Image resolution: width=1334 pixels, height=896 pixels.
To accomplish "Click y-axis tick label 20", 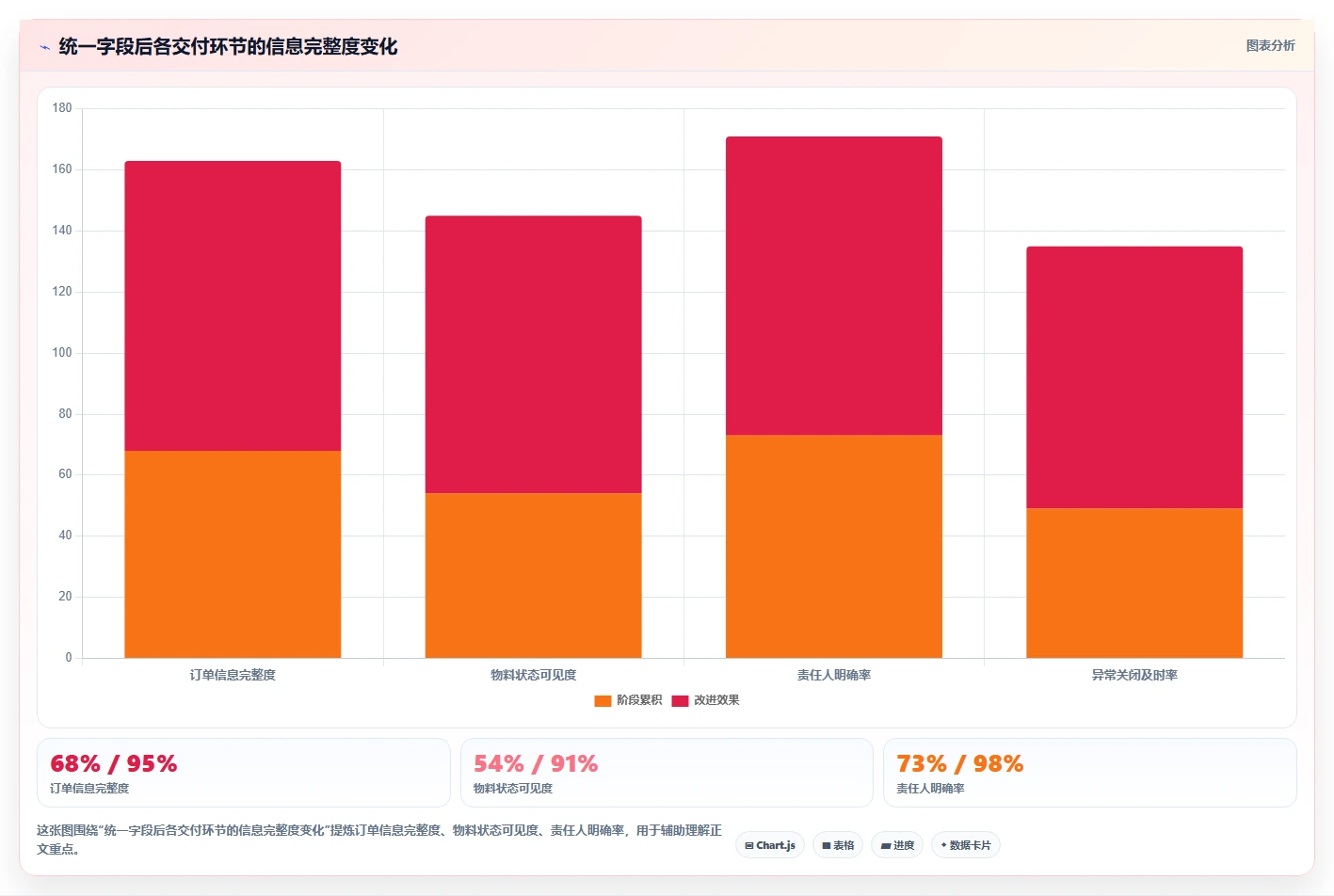I will coord(65,597).
